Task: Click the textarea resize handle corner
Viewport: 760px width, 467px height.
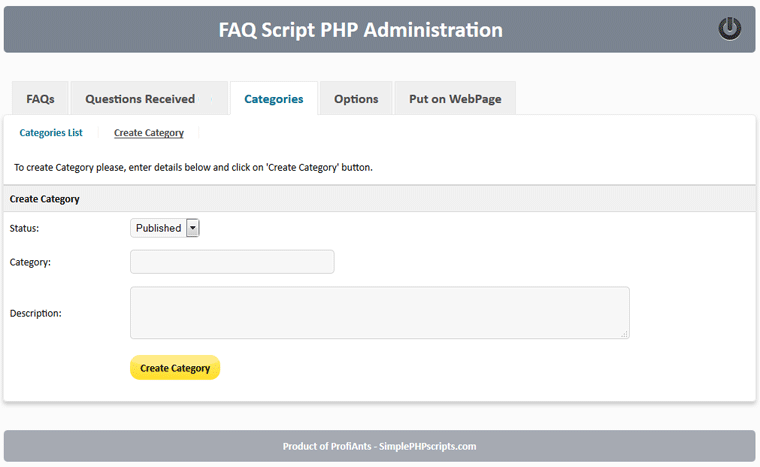Action: (624, 334)
